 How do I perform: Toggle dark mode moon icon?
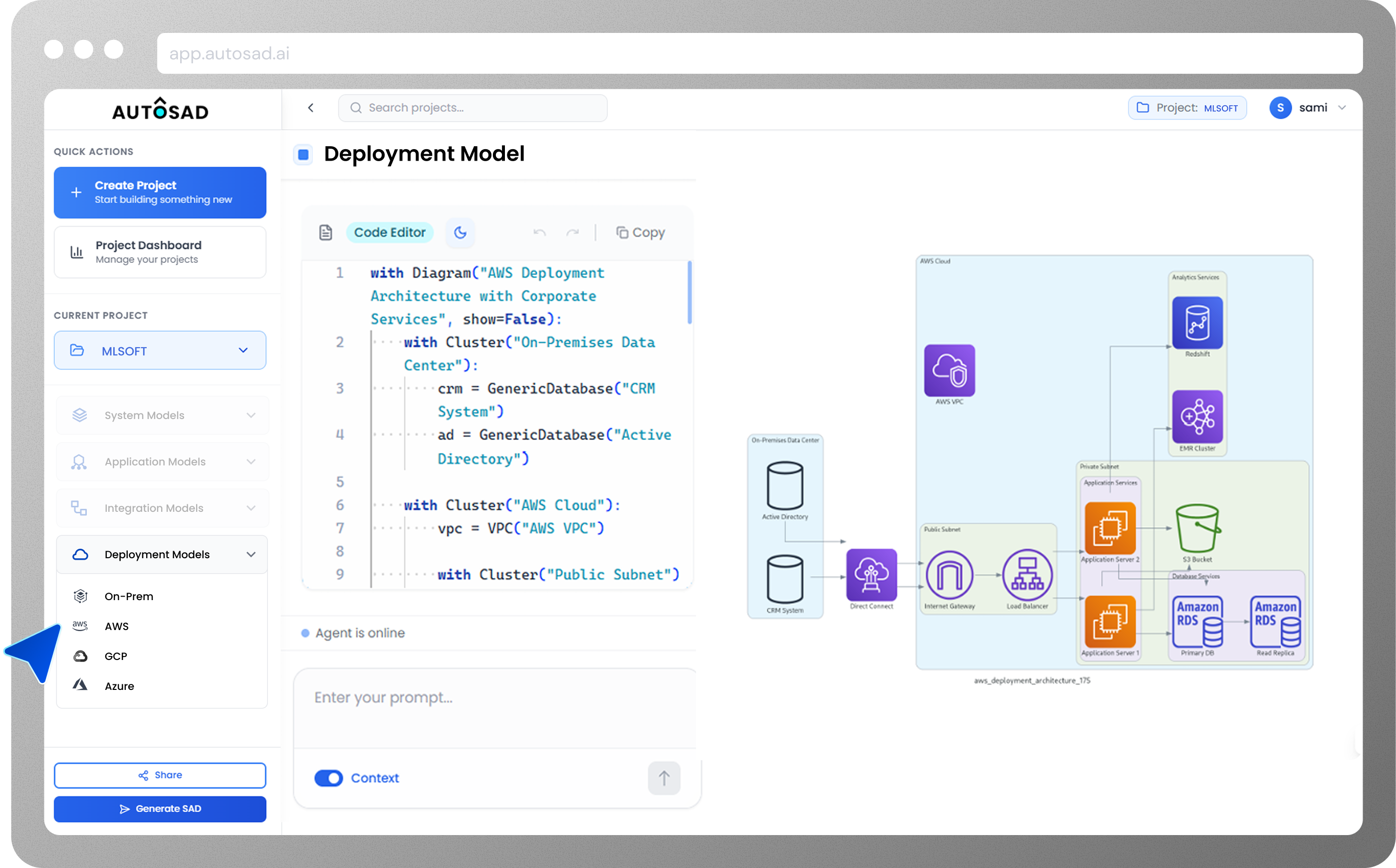[x=460, y=232]
